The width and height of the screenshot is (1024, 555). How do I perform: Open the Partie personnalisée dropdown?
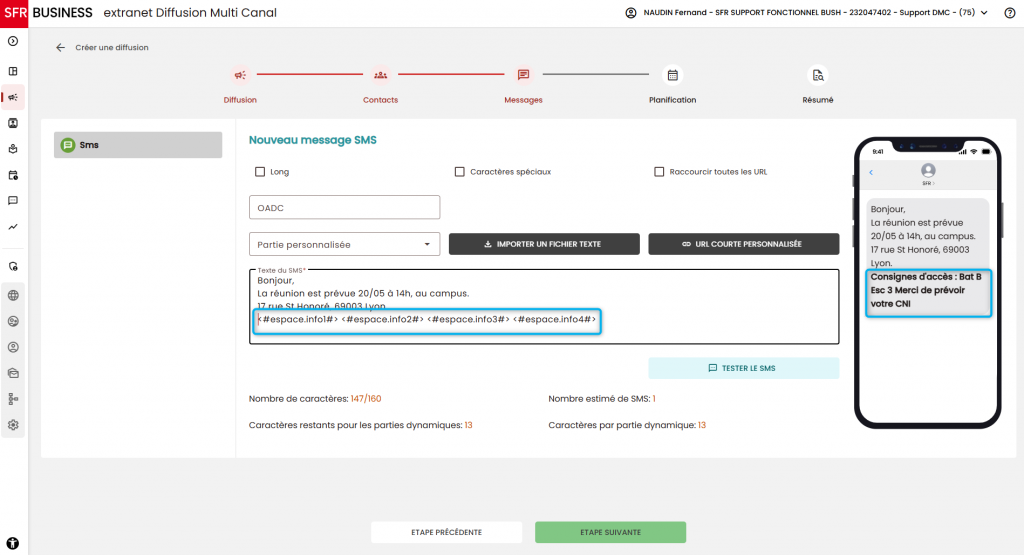tap(344, 244)
